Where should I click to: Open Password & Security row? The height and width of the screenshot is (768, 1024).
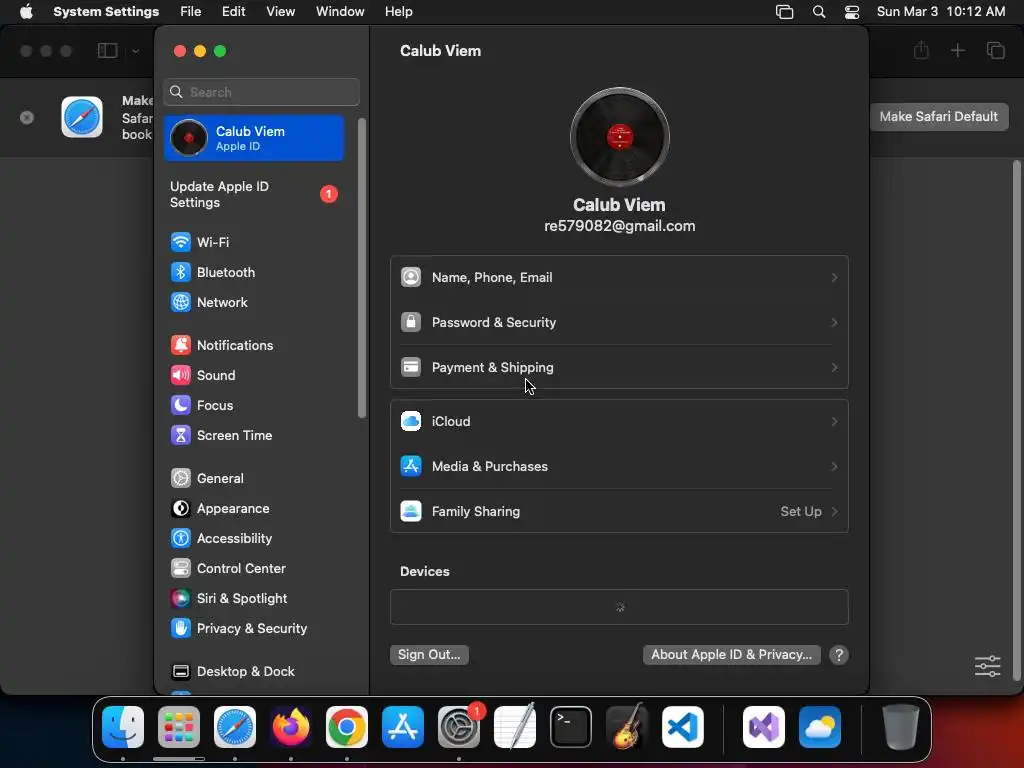tap(619, 323)
